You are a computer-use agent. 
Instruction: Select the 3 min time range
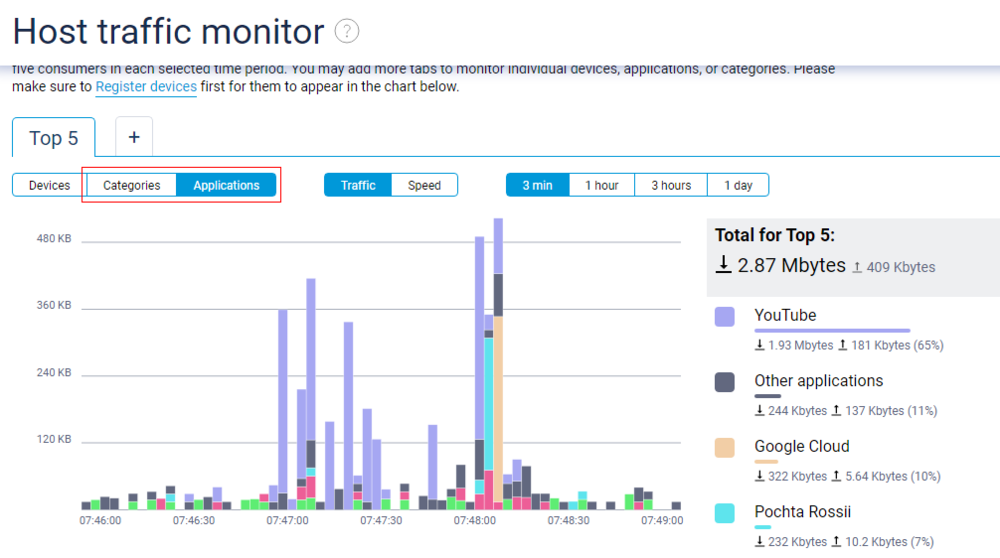[537, 185]
